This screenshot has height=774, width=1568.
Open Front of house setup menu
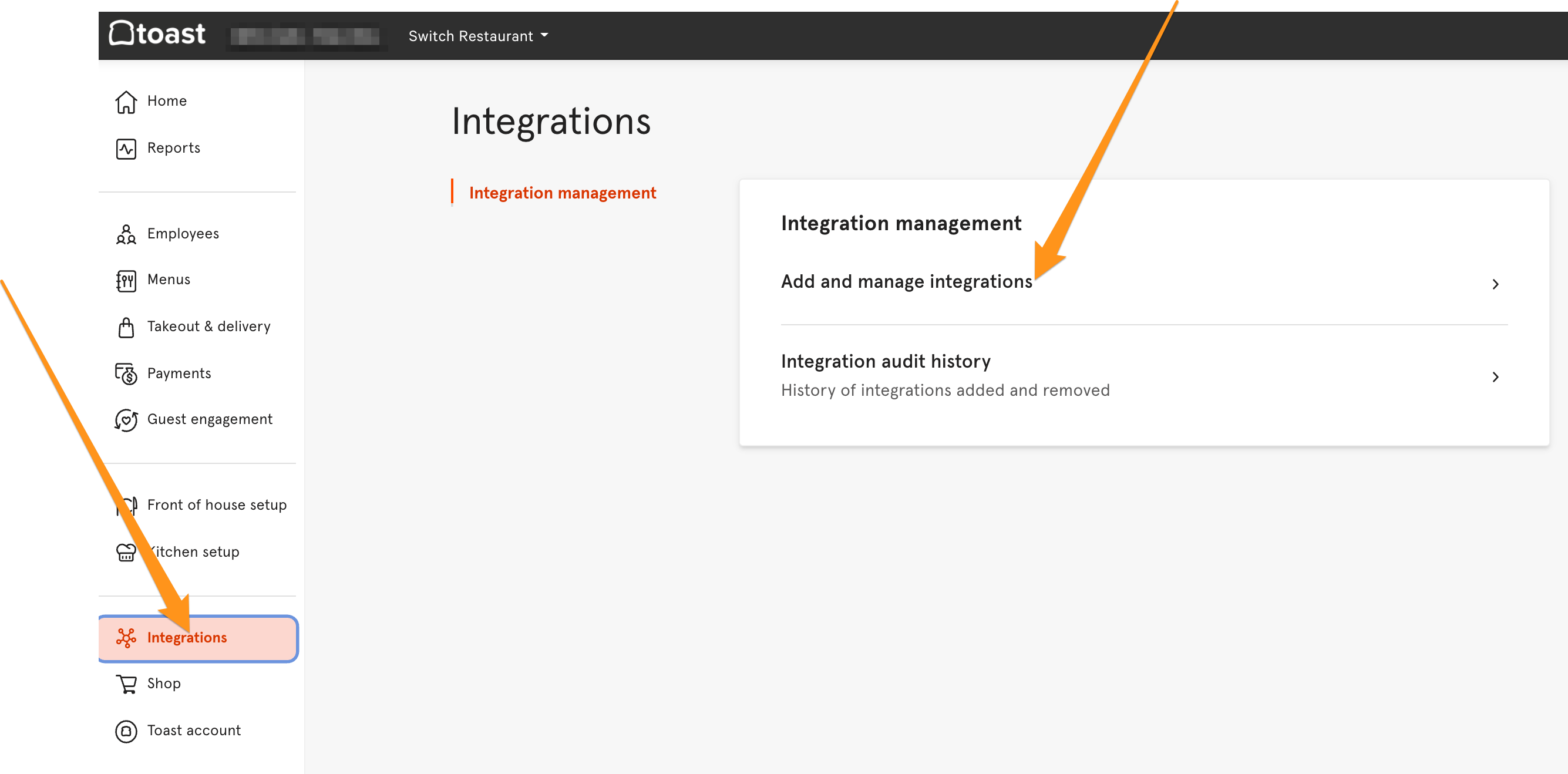(217, 505)
